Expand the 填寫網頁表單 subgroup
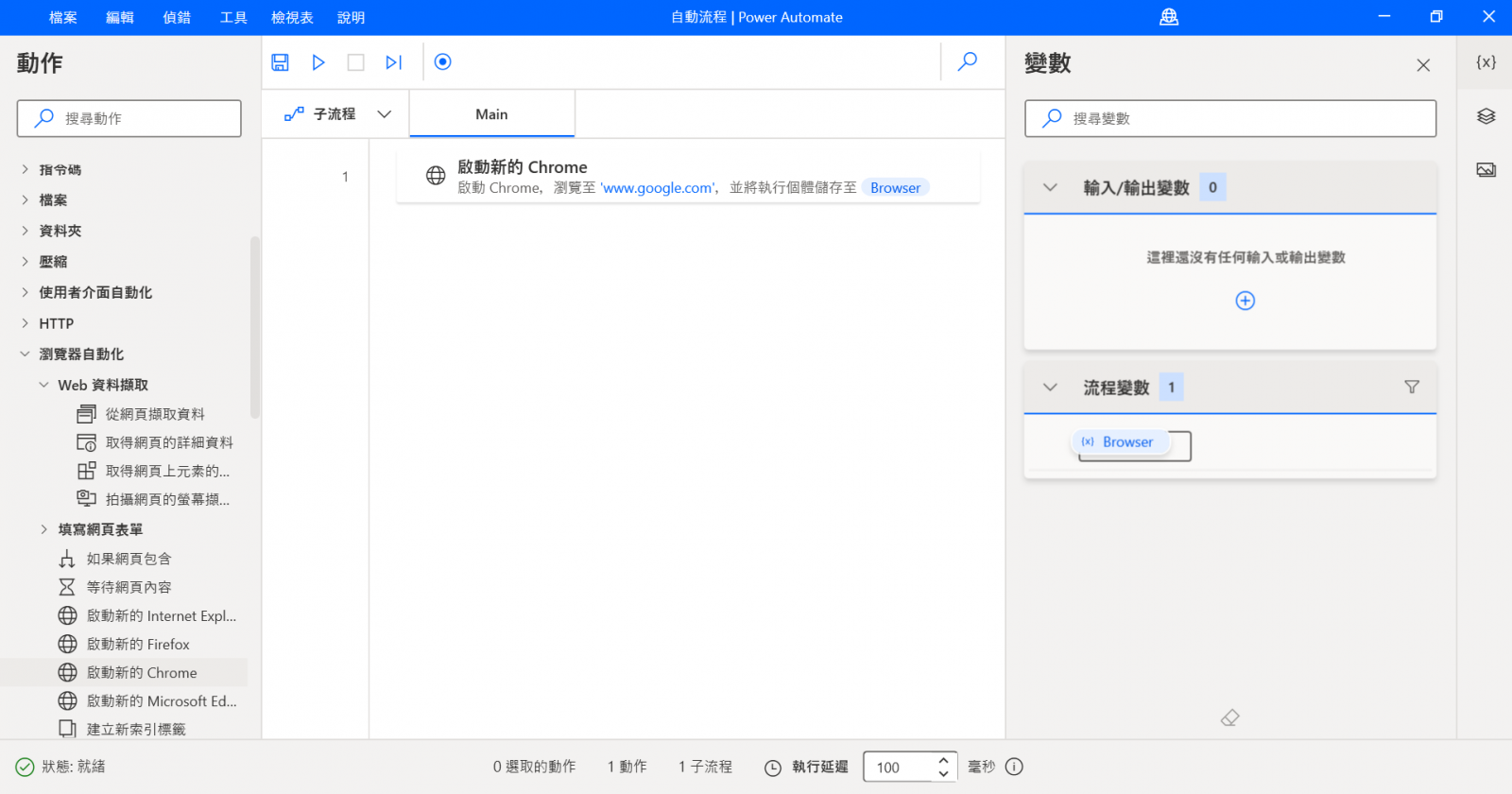This screenshot has height=794, width=1512. tap(44, 529)
